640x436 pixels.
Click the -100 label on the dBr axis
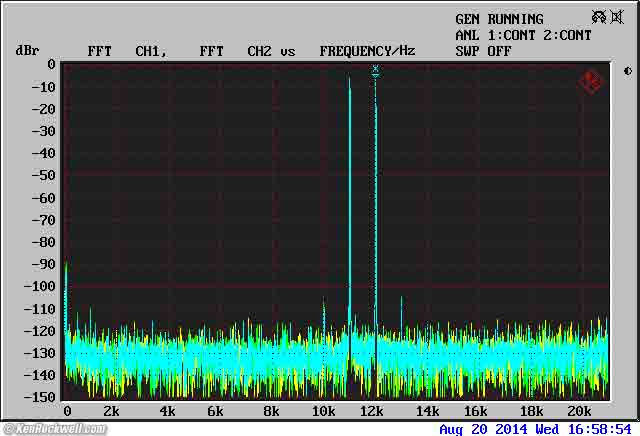click(x=42, y=286)
